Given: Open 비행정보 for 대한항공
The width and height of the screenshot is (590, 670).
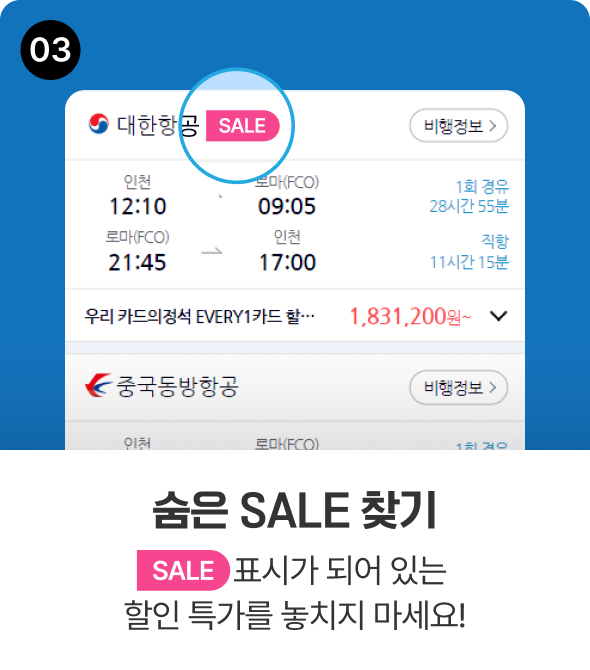Looking at the screenshot, I should (x=458, y=126).
